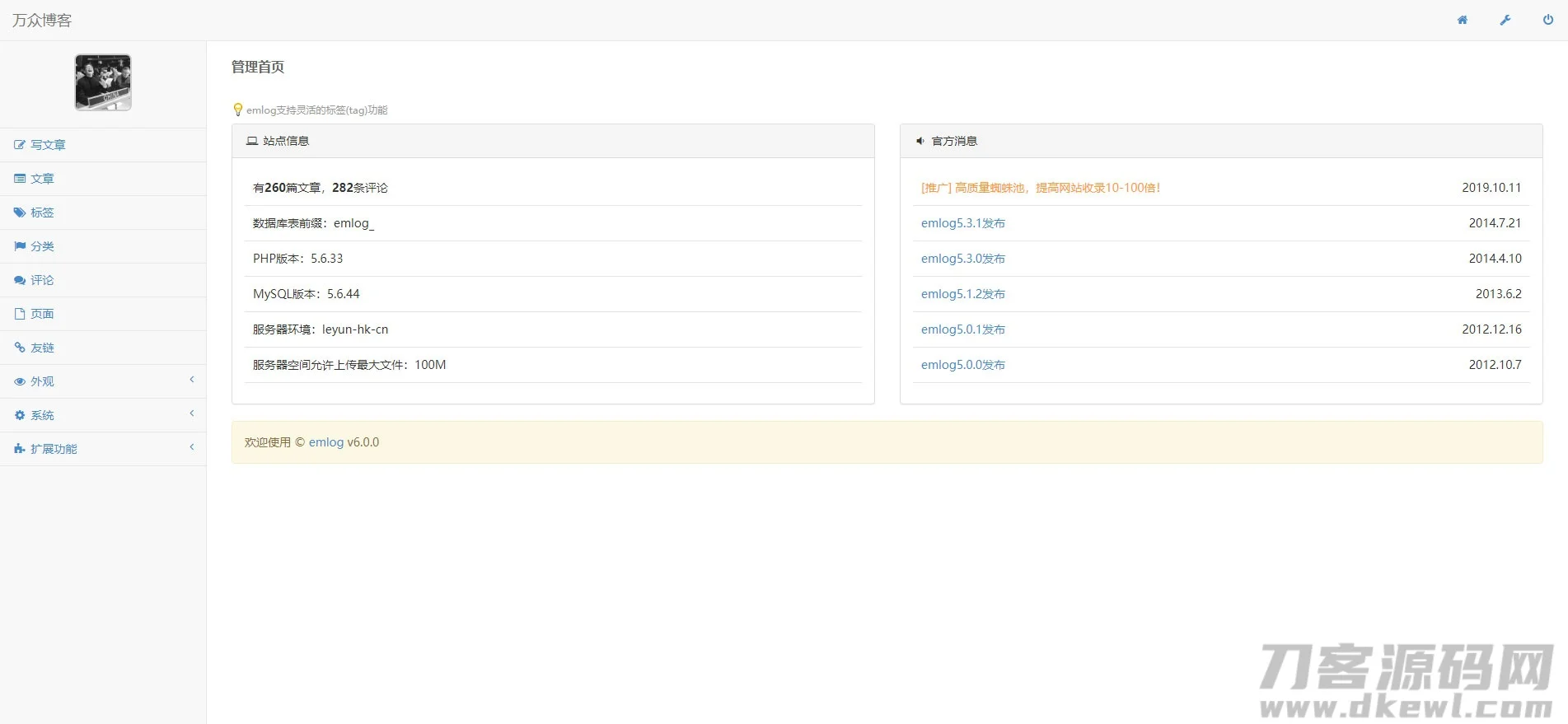The width and height of the screenshot is (1568, 724).
Task: Click the 万众博客 site title
Action: point(42,21)
